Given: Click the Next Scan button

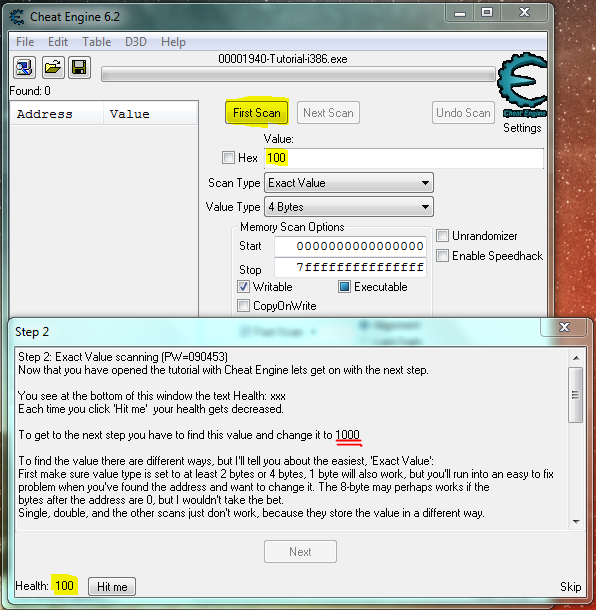Looking at the screenshot, I should tap(328, 113).
